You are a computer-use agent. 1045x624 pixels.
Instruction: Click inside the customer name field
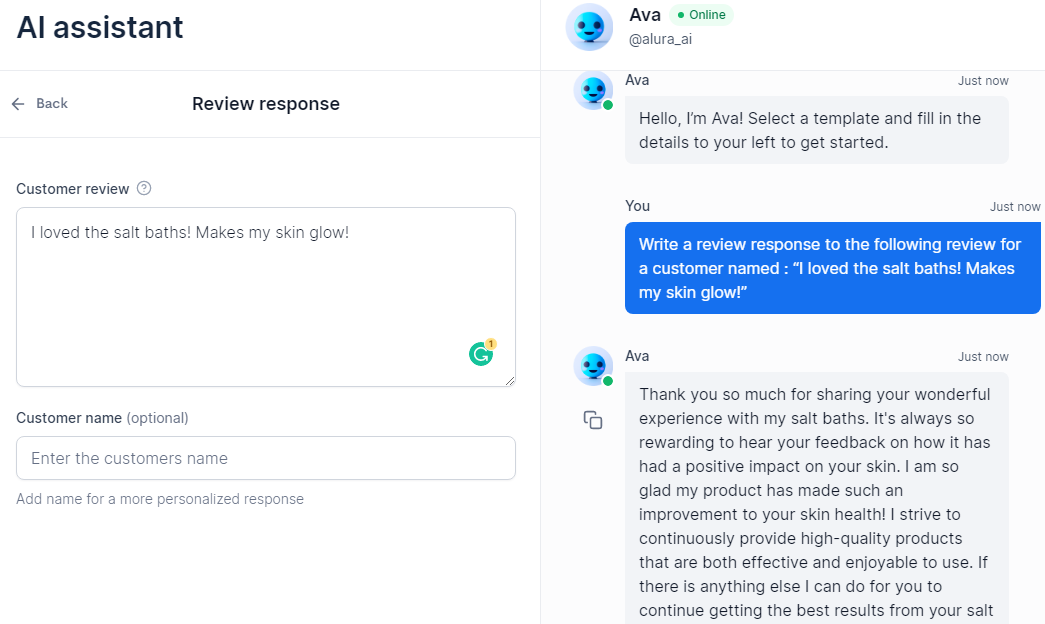coord(265,458)
